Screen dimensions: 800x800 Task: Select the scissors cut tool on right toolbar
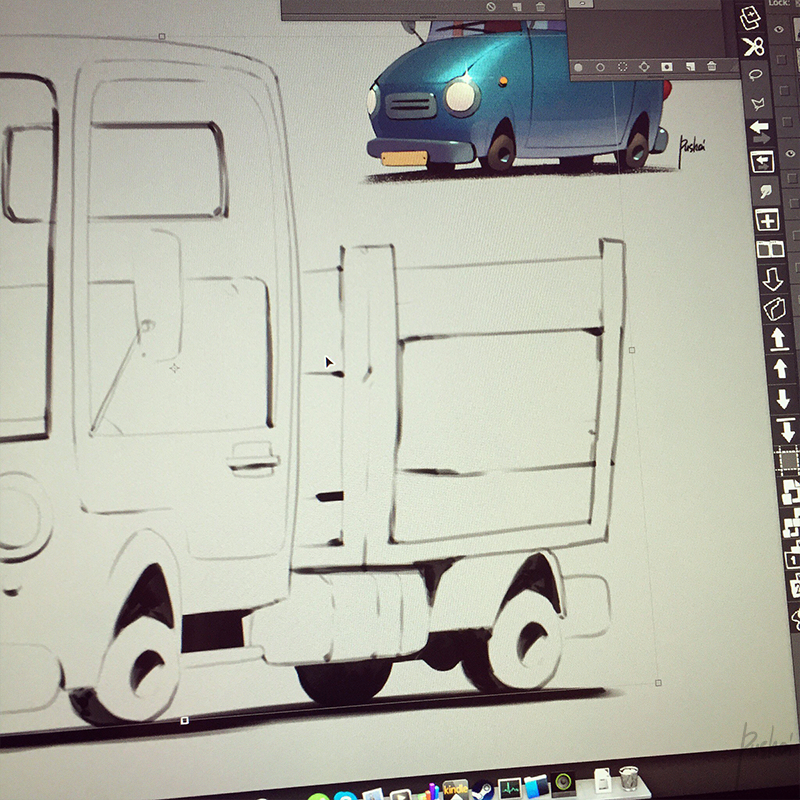point(752,47)
